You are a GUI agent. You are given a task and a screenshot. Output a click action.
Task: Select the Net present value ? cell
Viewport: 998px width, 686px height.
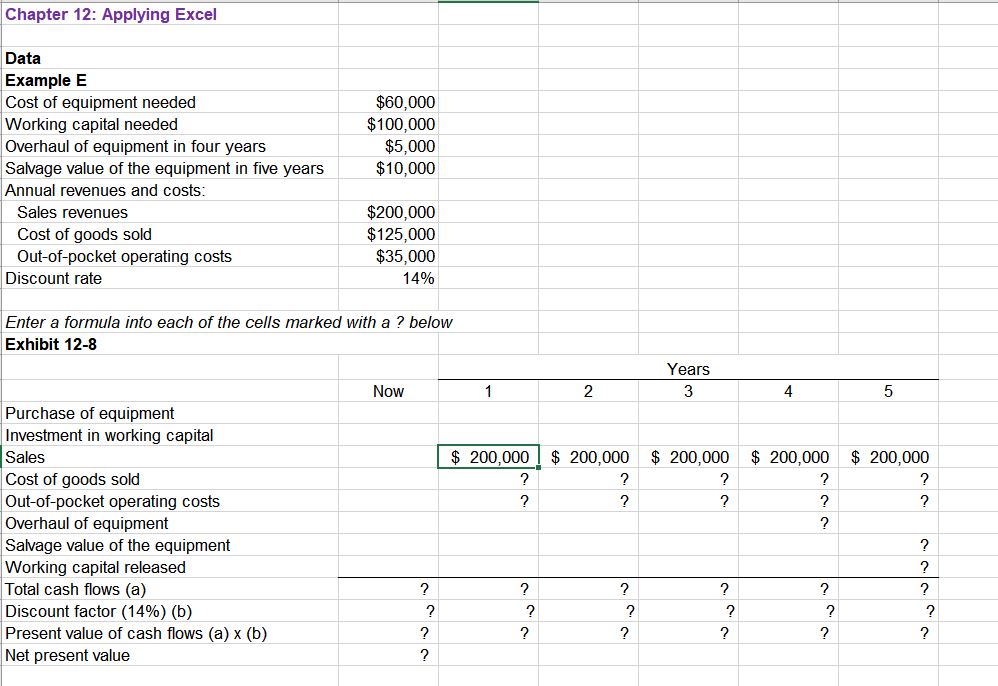[x=388, y=655]
